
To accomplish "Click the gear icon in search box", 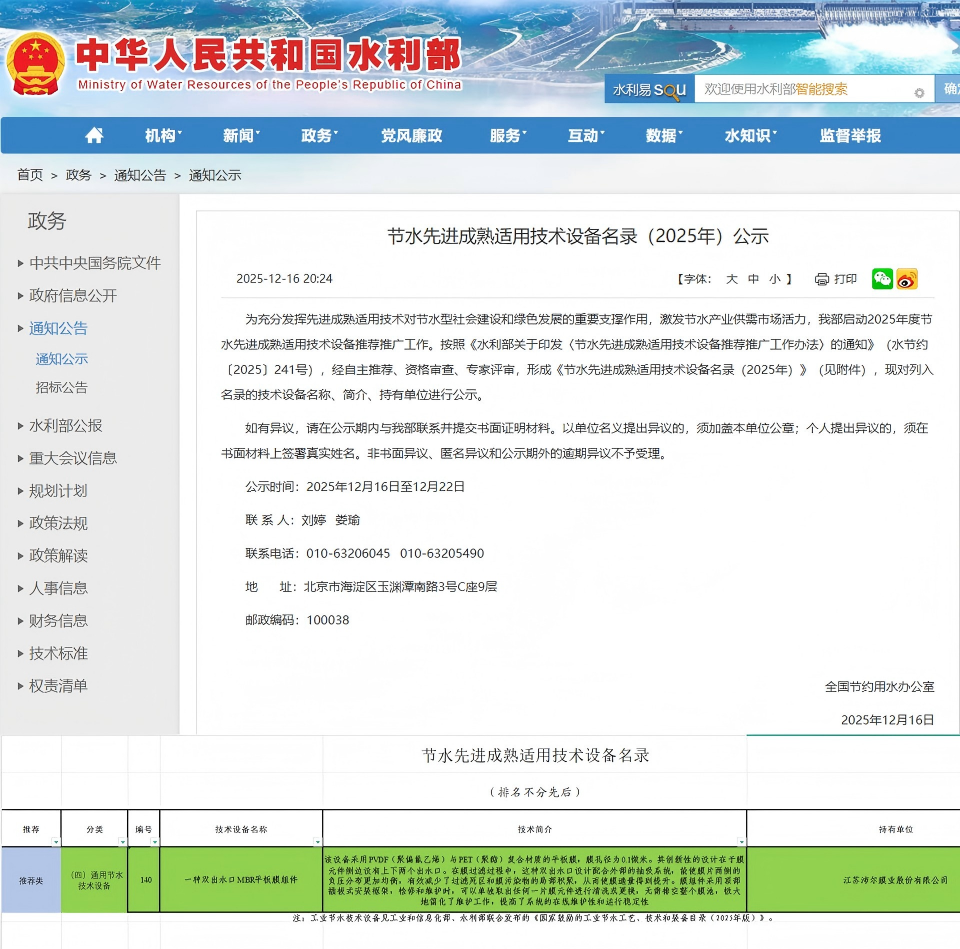I will click(x=919, y=93).
